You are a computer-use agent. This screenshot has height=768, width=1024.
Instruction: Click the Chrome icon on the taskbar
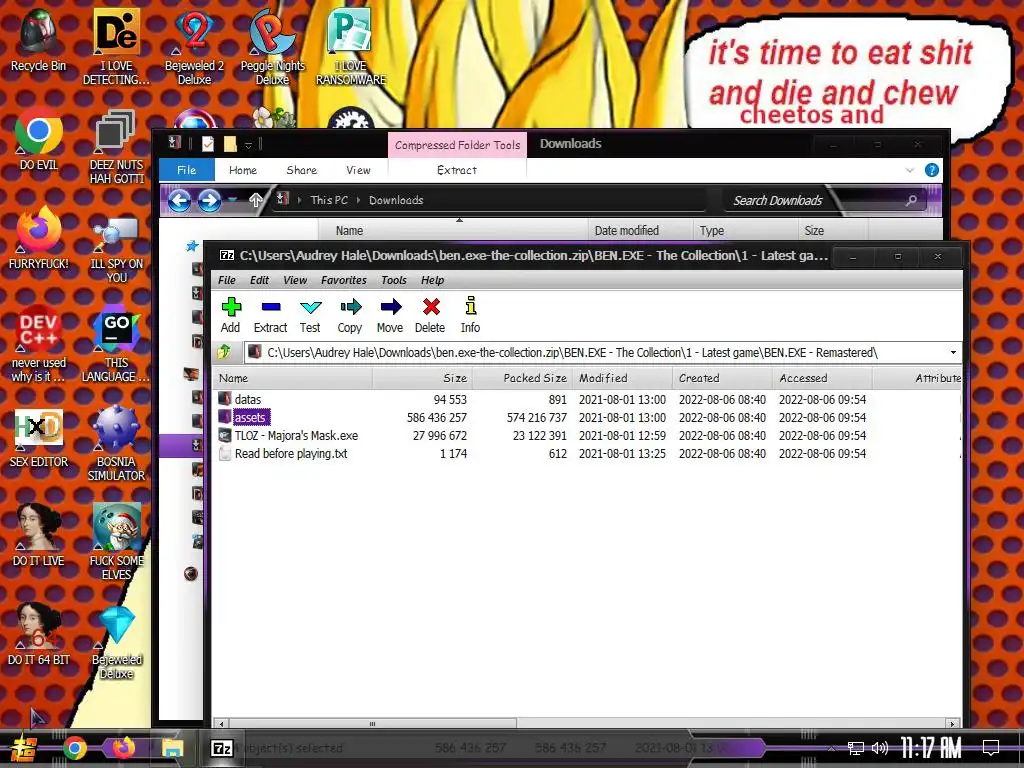point(74,748)
